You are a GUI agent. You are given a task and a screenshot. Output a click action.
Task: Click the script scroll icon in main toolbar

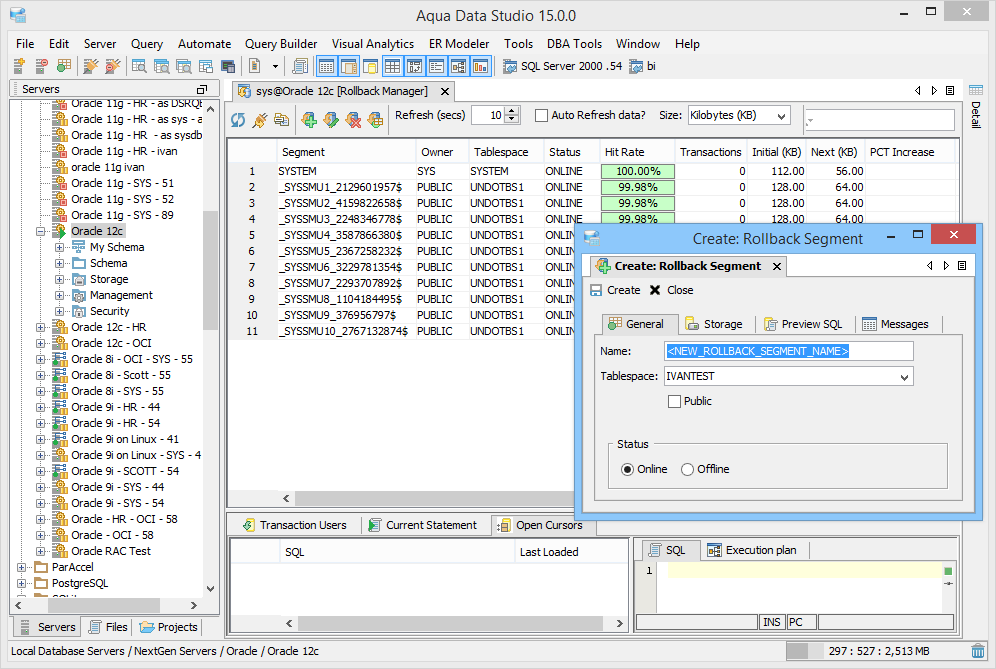pyautogui.click(x=300, y=66)
